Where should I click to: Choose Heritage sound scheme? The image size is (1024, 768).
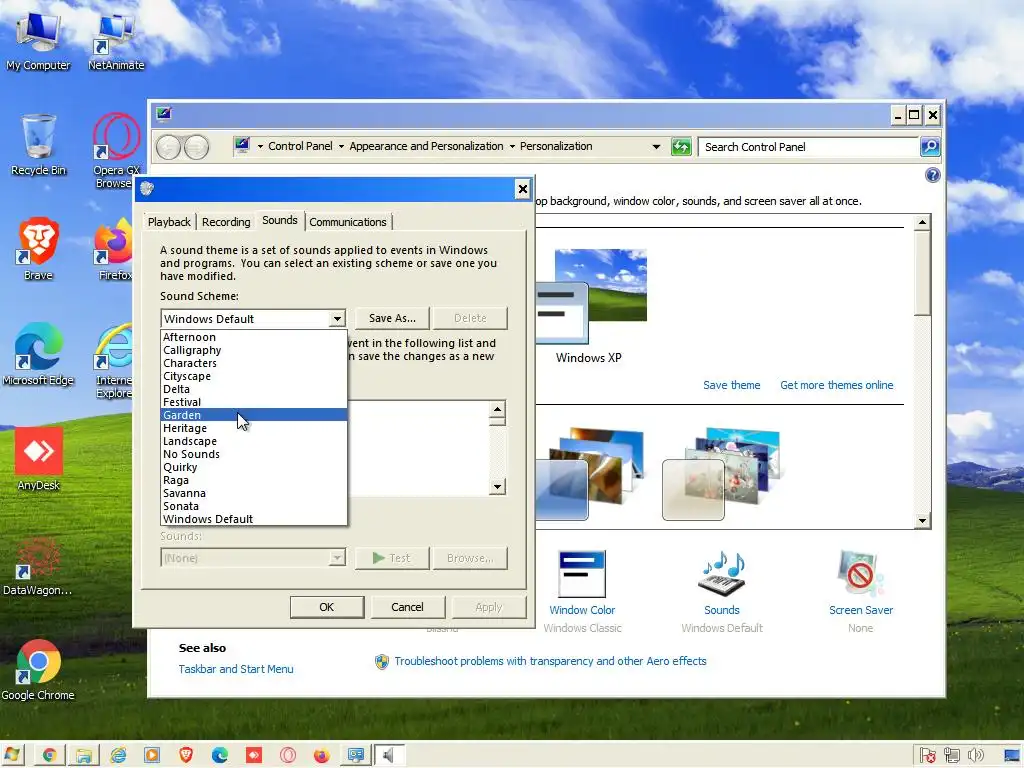coord(254,428)
